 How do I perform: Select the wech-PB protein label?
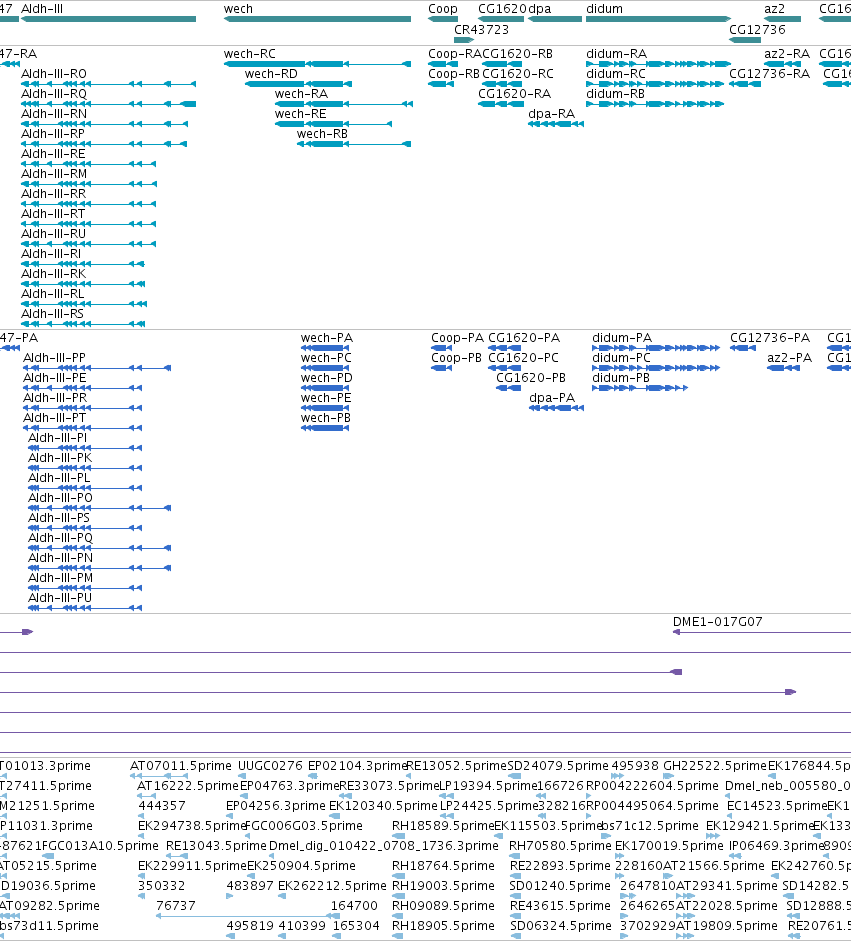click(x=326, y=418)
